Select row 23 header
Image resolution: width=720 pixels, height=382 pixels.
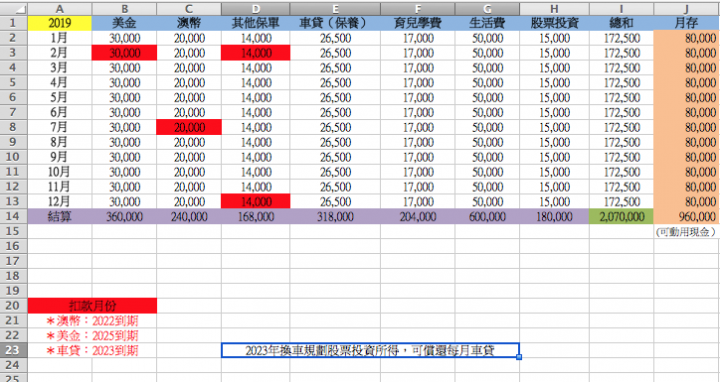coord(13,350)
